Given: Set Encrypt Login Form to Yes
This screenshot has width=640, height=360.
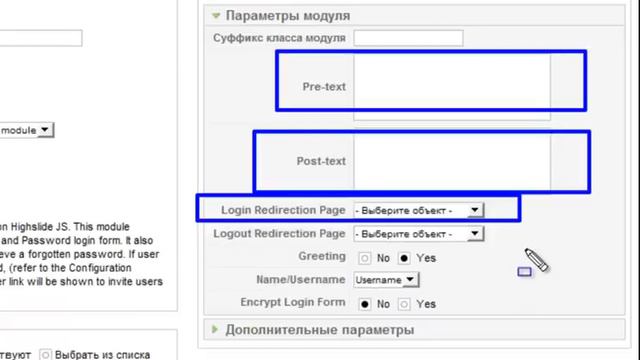Looking at the screenshot, I should (x=404, y=304).
